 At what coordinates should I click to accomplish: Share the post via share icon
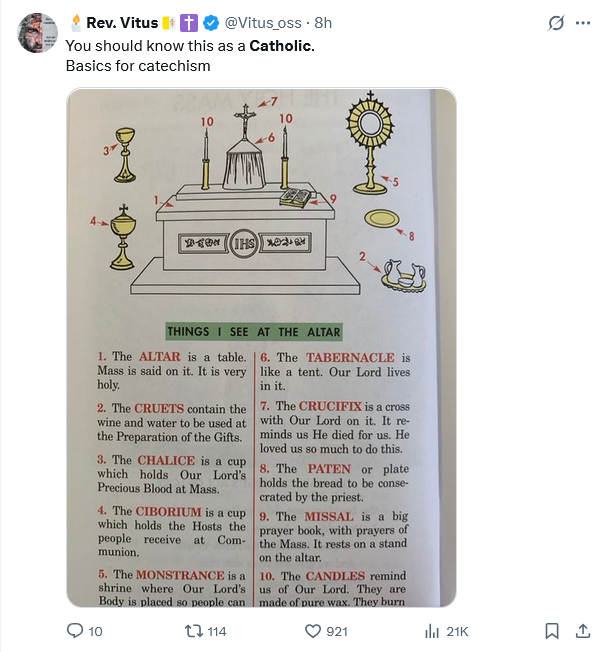(583, 631)
